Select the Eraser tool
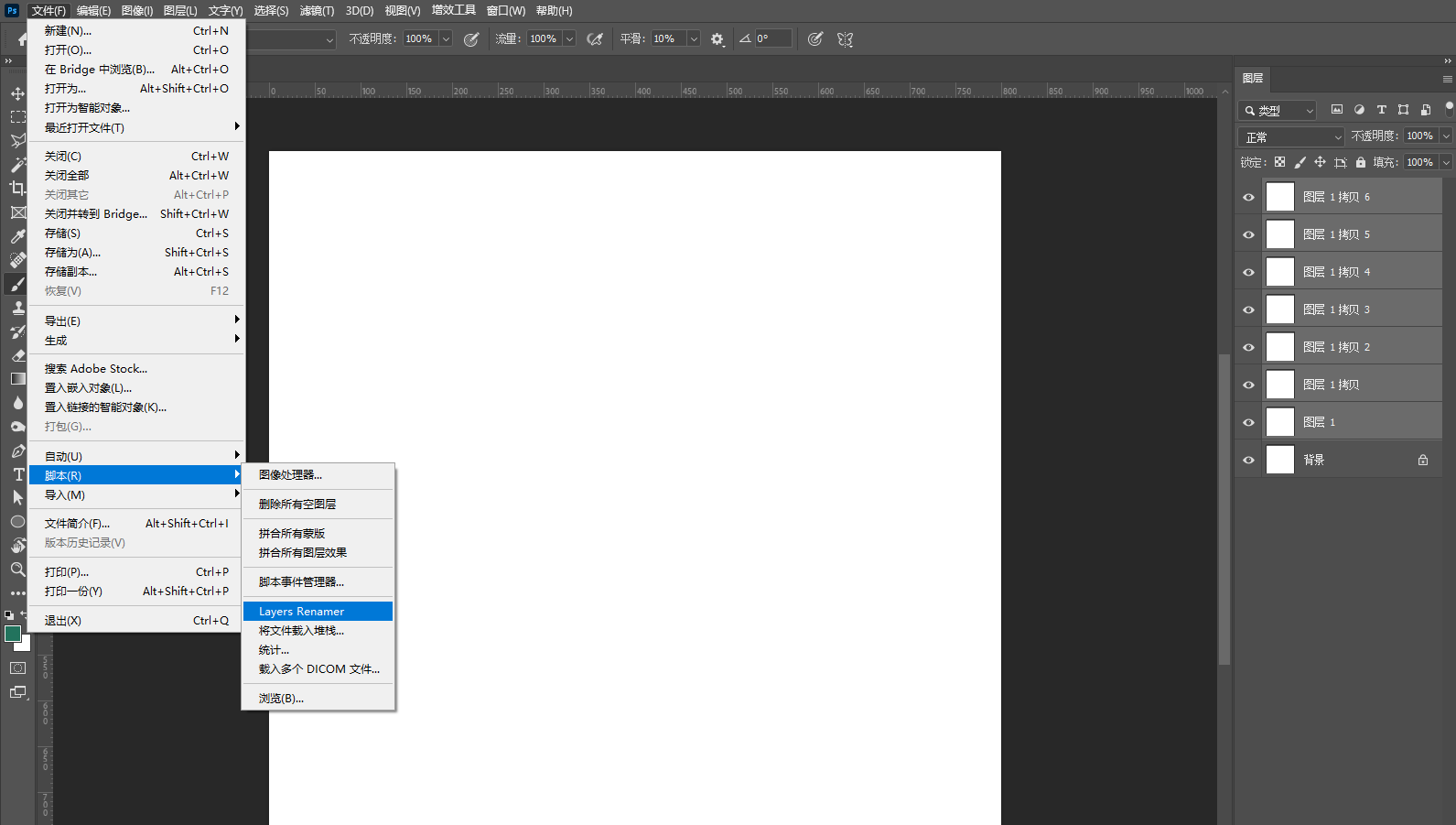1456x825 pixels. pos(17,355)
